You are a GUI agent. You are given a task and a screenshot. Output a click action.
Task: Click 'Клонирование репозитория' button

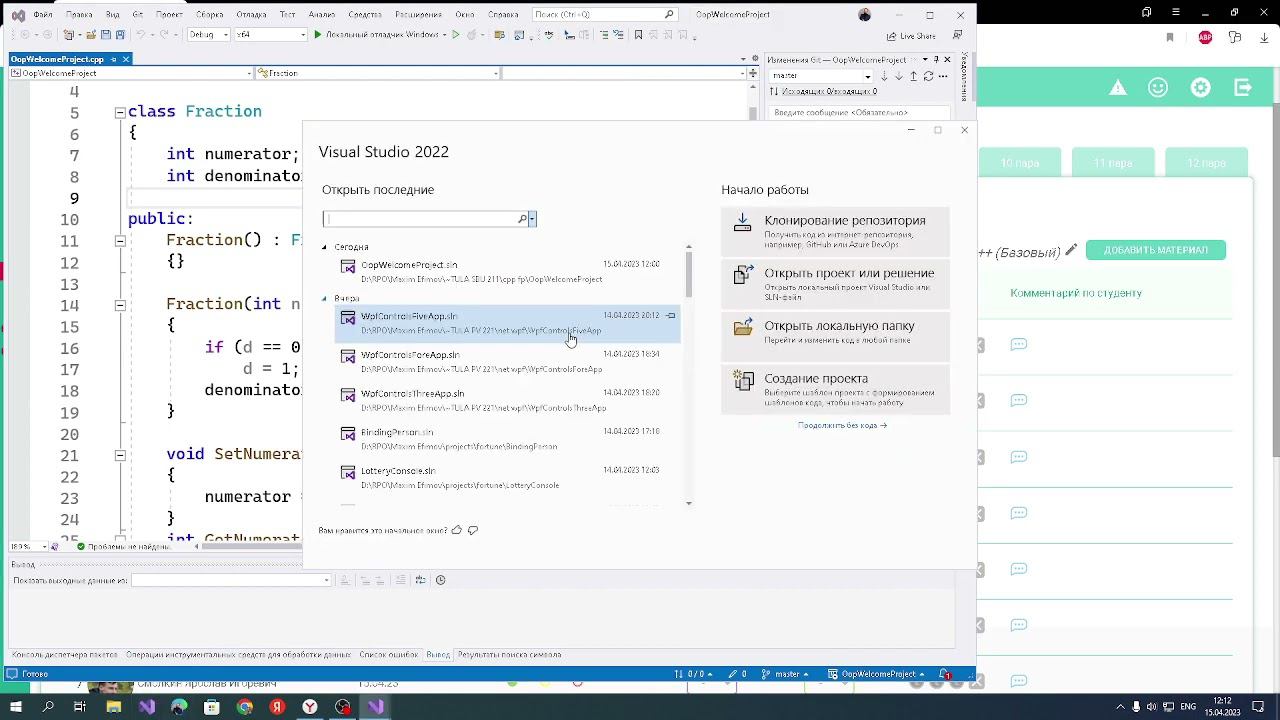pyautogui.click(x=835, y=230)
